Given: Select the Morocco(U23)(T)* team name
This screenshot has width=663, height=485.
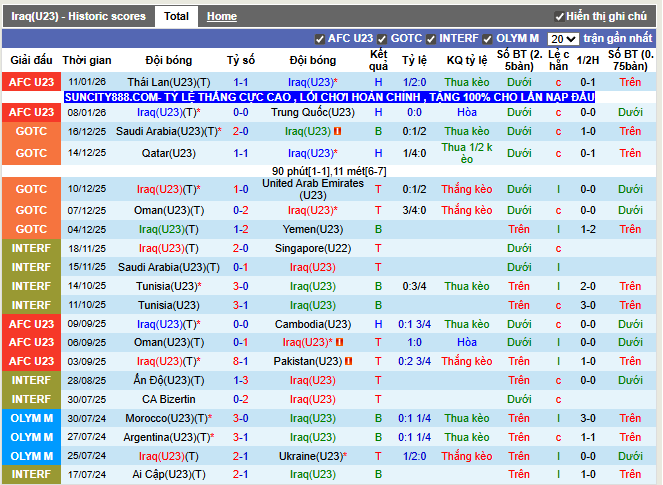Looking at the screenshot, I should point(169,419).
